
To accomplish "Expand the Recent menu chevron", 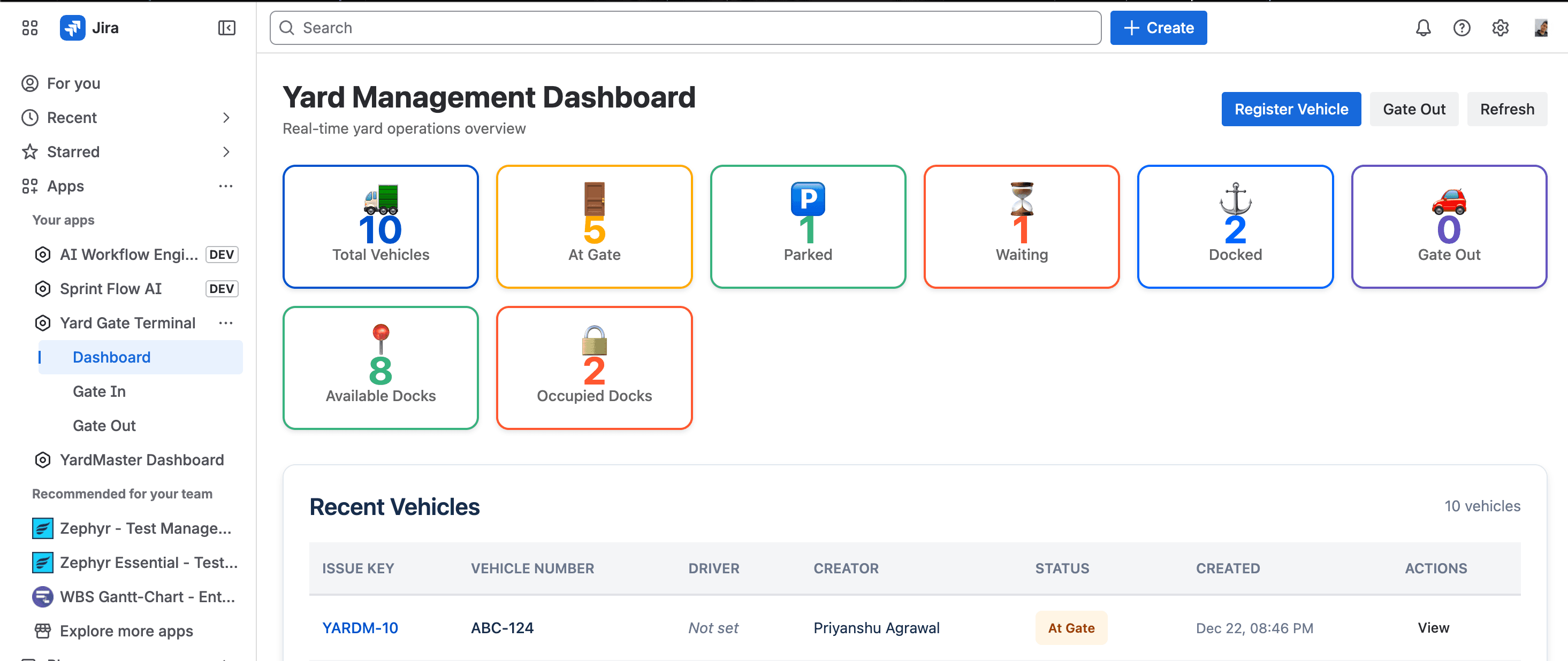I will pyautogui.click(x=226, y=117).
